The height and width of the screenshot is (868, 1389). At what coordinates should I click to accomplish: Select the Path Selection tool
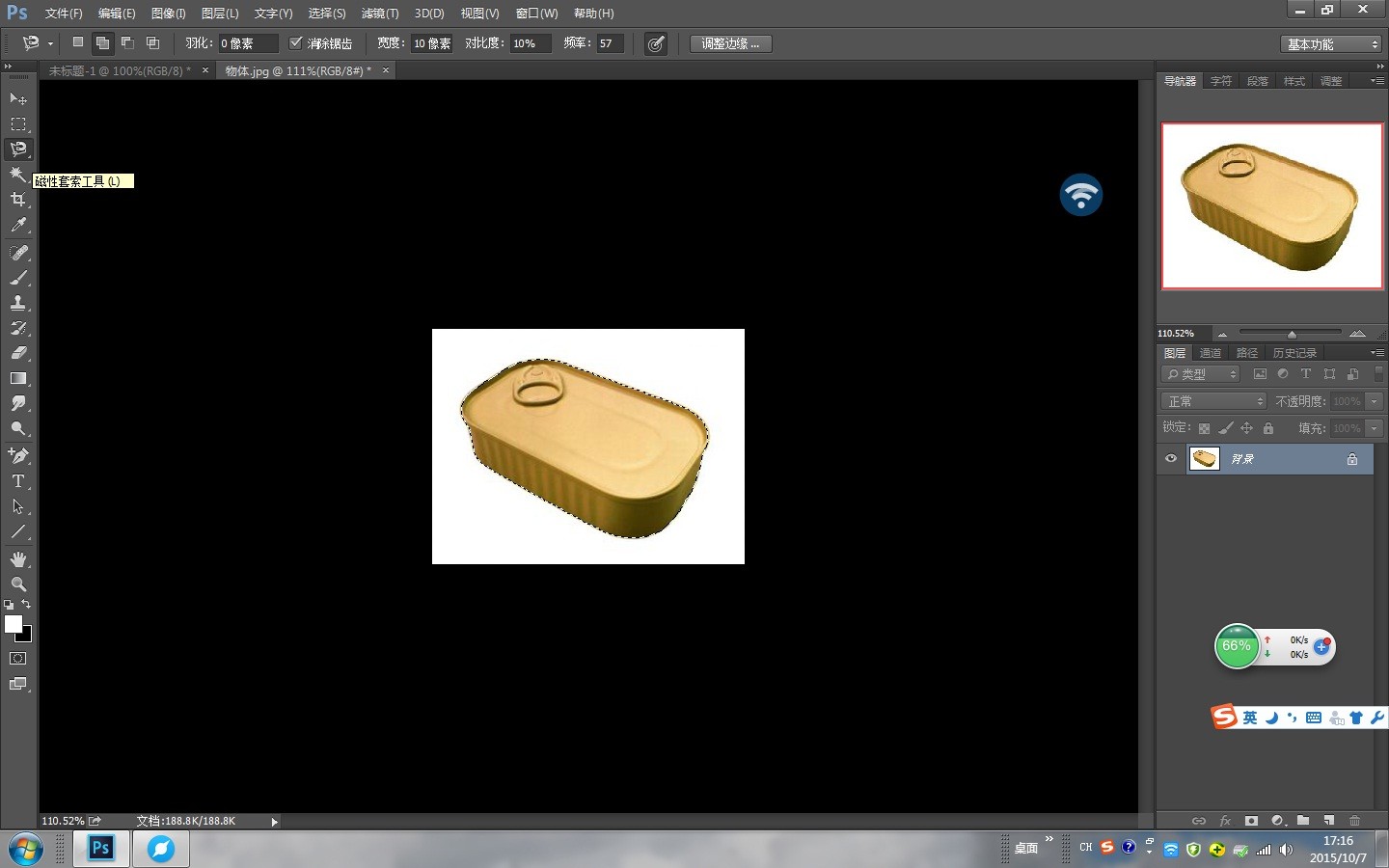click(18, 505)
